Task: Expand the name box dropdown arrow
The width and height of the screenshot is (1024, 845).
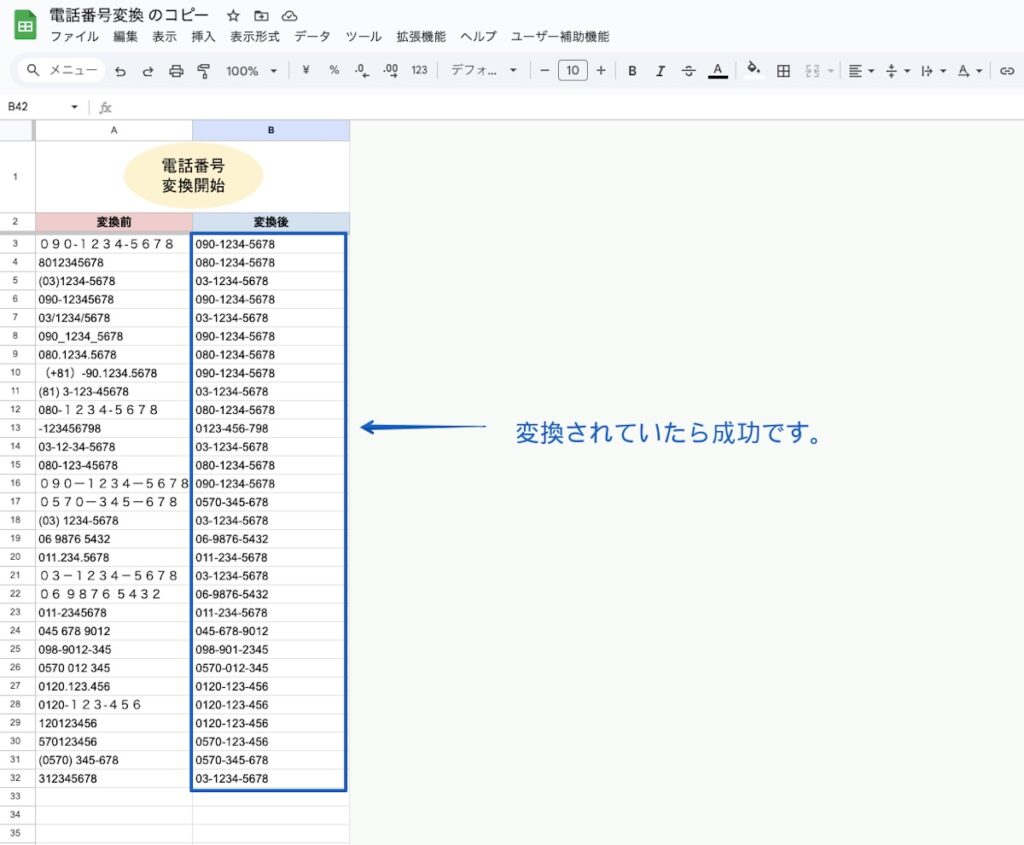Action: pyautogui.click(x=74, y=106)
